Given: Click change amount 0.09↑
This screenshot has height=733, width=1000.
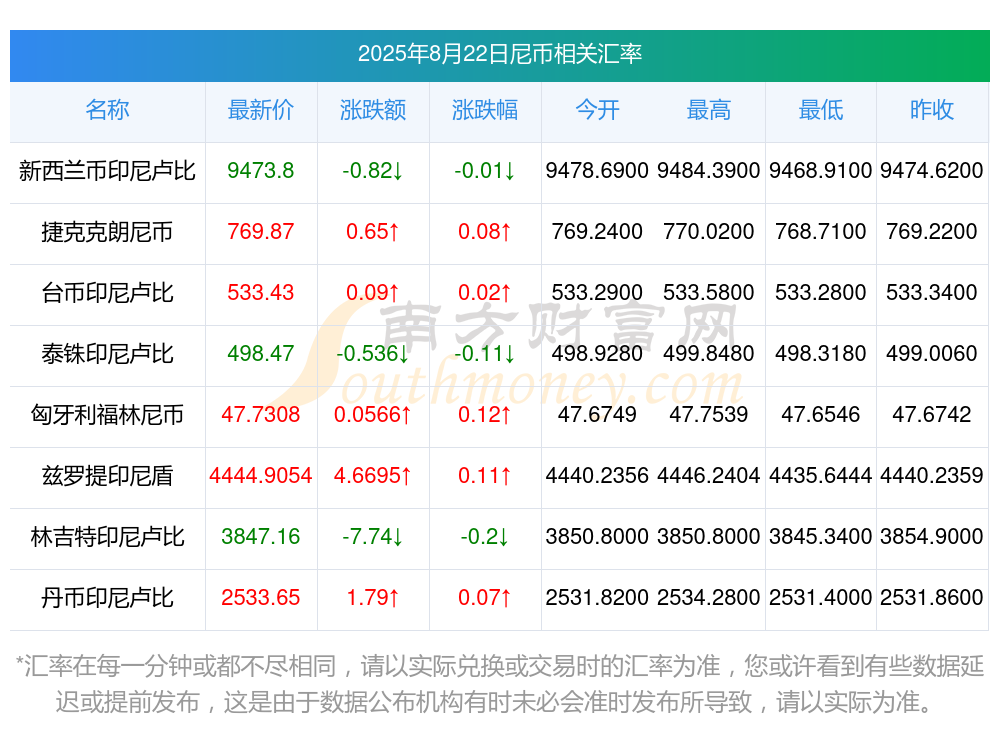Looking at the screenshot, I should click(x=373, y=292).
